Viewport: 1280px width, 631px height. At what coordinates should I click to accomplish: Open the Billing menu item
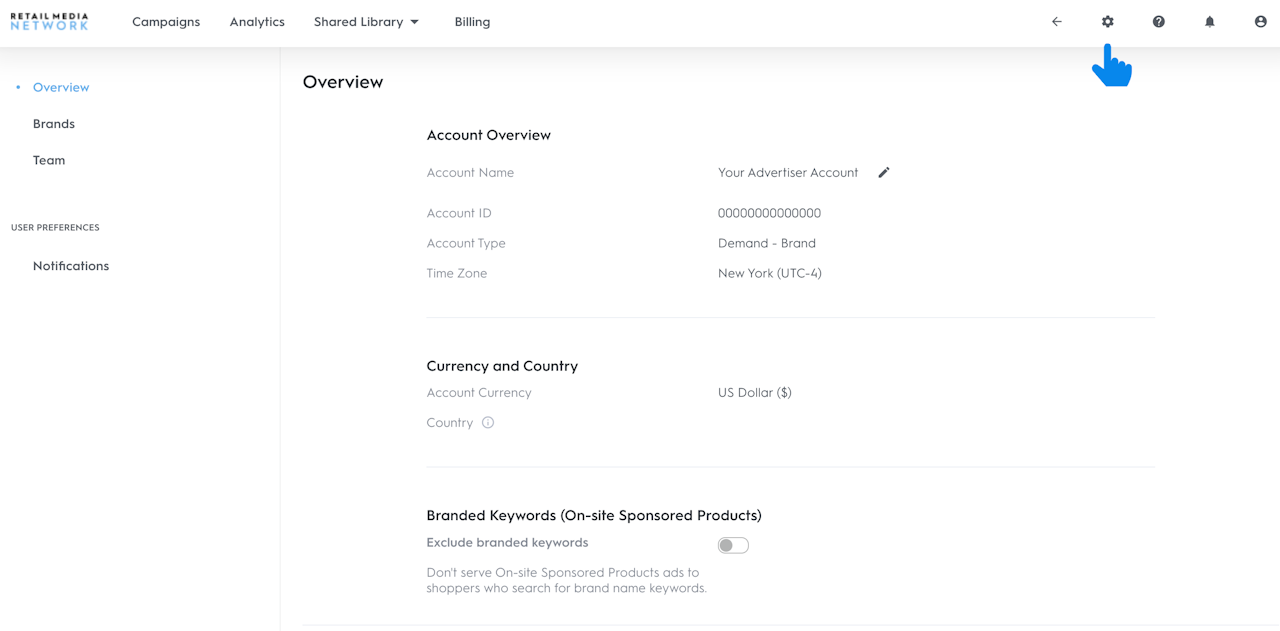472,22
